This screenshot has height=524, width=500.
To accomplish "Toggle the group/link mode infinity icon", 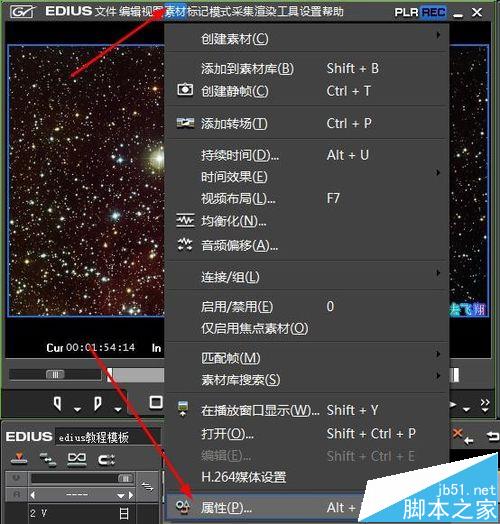I will [x=77, y=459].
